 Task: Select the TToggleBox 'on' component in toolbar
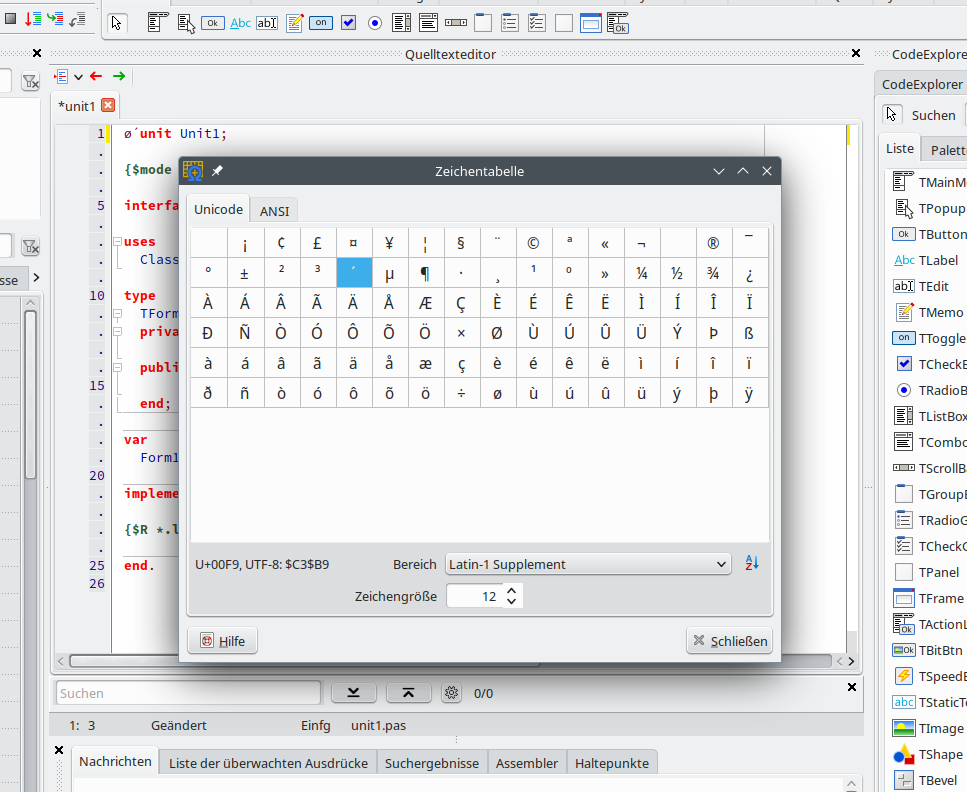pos(321,22)
